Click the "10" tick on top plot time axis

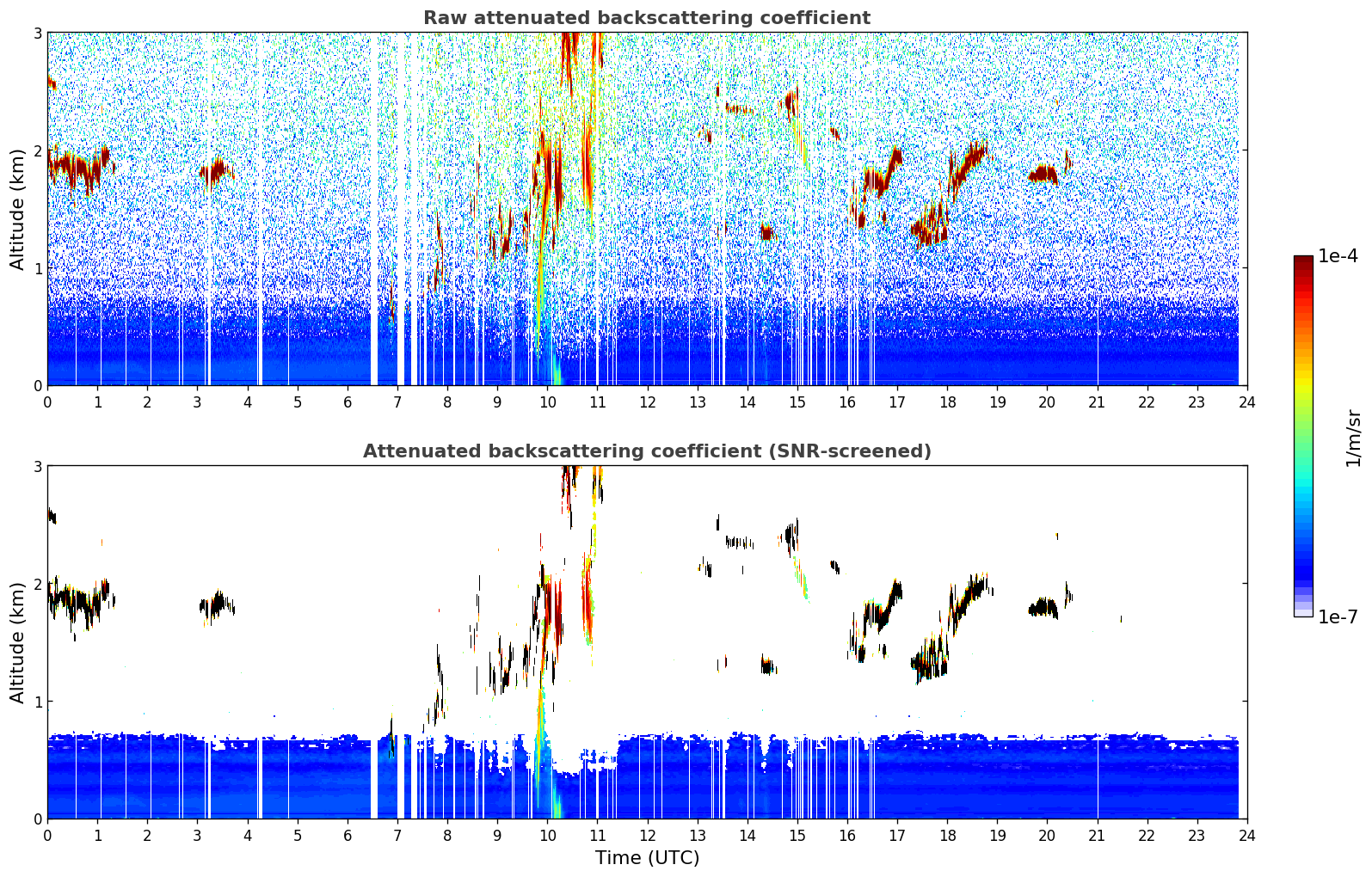point(547,402)
